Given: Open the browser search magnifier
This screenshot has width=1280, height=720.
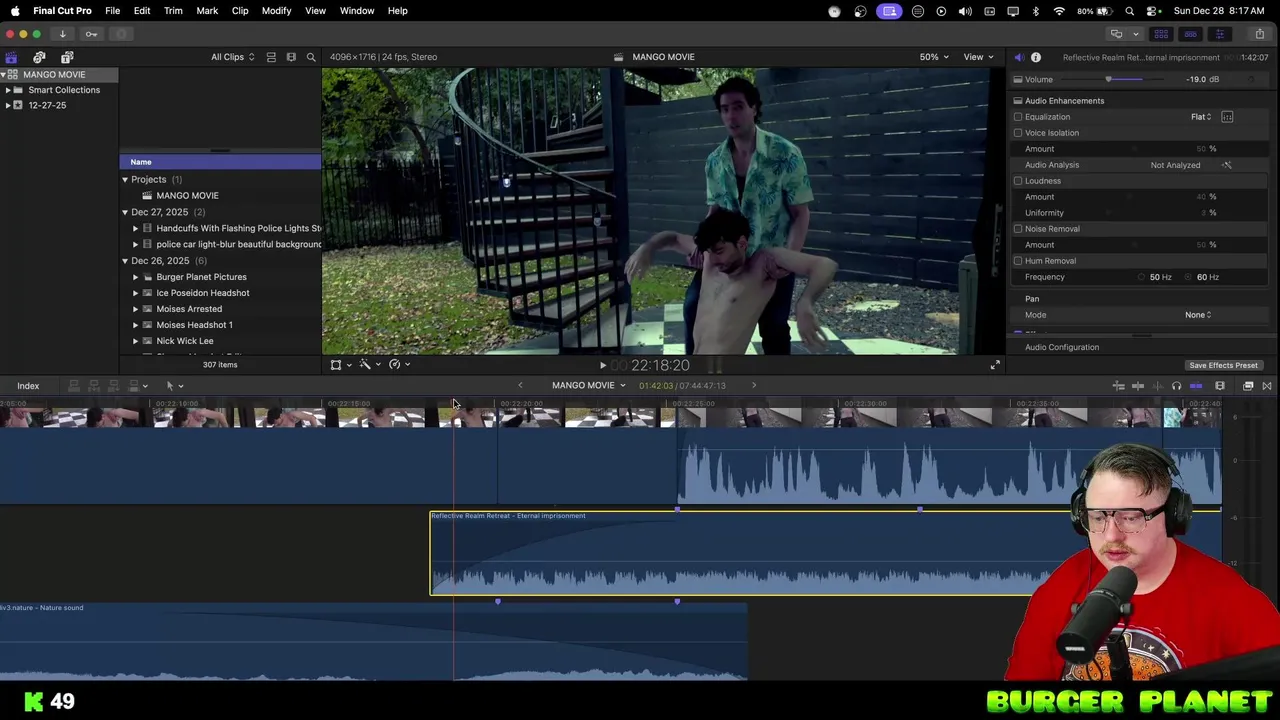Looking at the screenshot, I should [x=311, y=57].
